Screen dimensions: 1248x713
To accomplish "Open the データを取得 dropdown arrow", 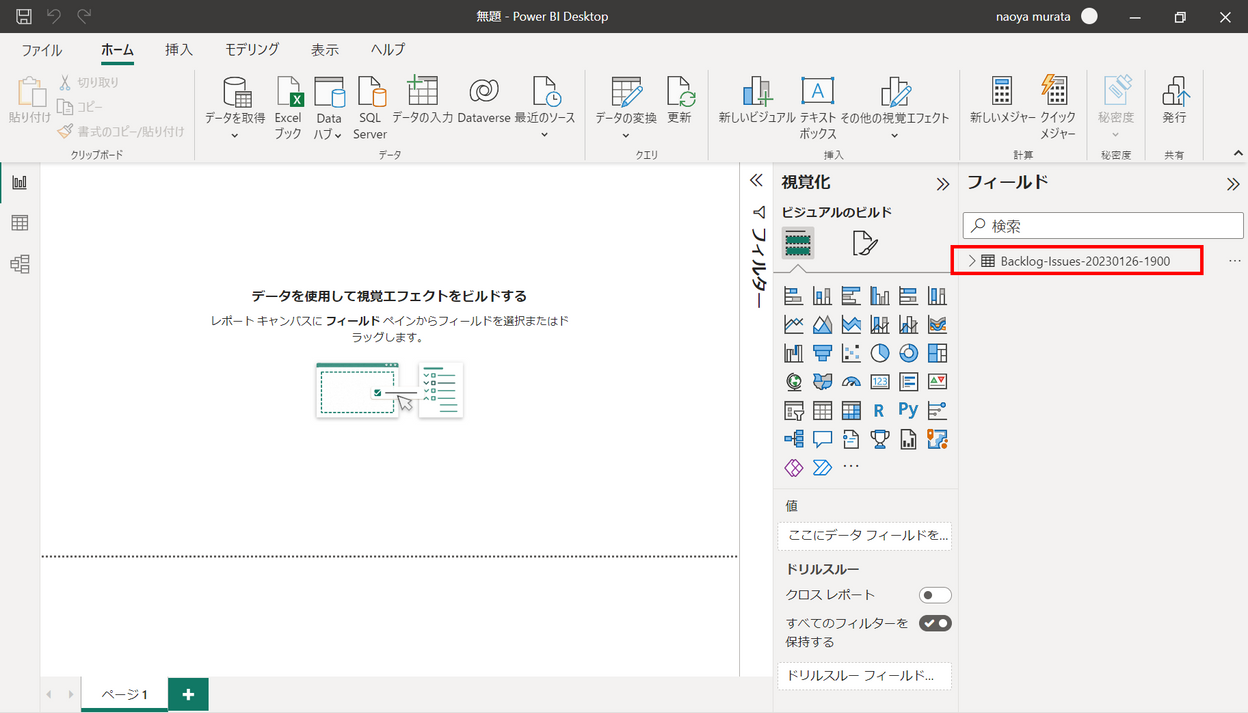I will 235,135.
